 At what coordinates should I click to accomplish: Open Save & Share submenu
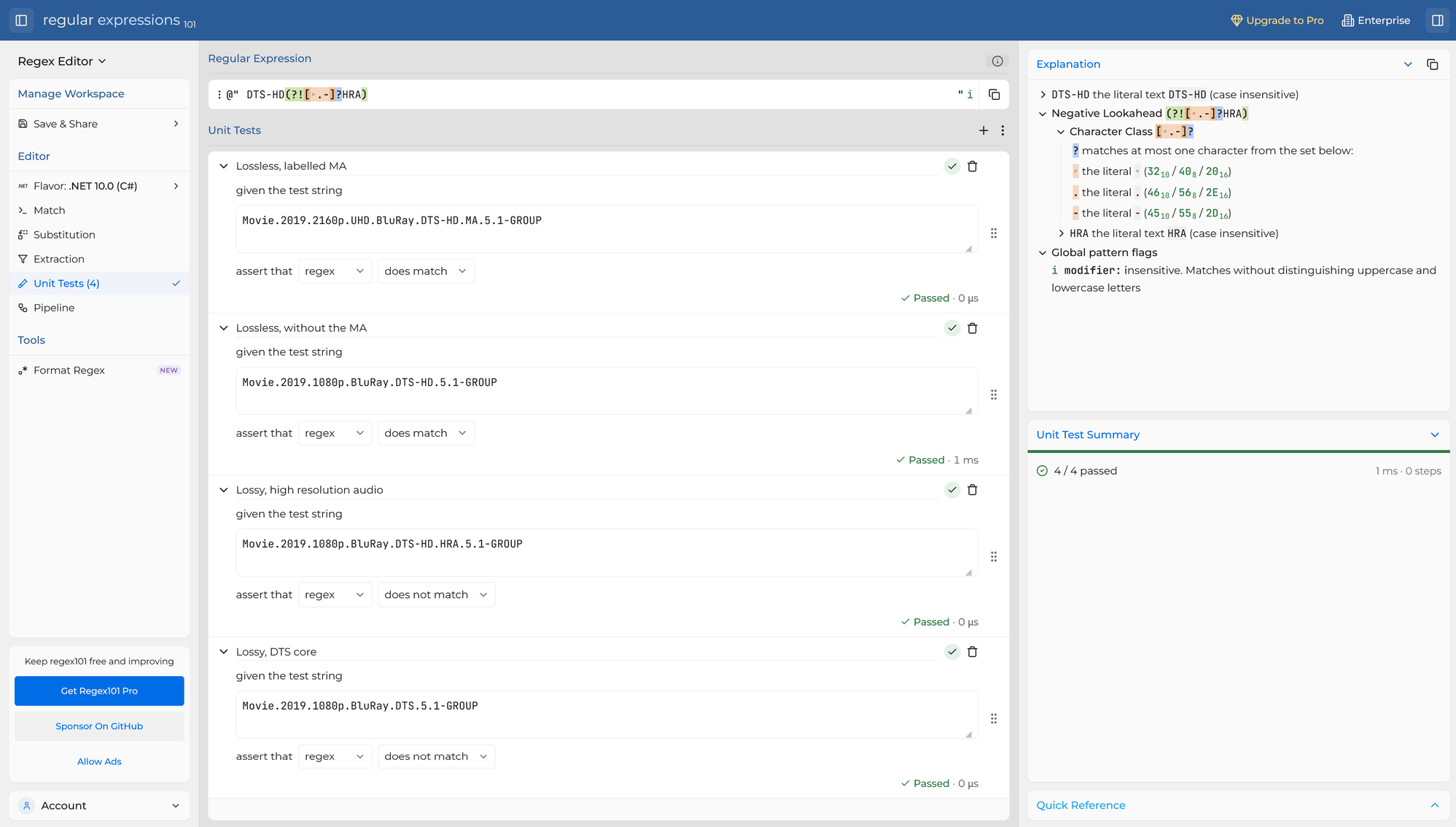click(x=99, y=124)
